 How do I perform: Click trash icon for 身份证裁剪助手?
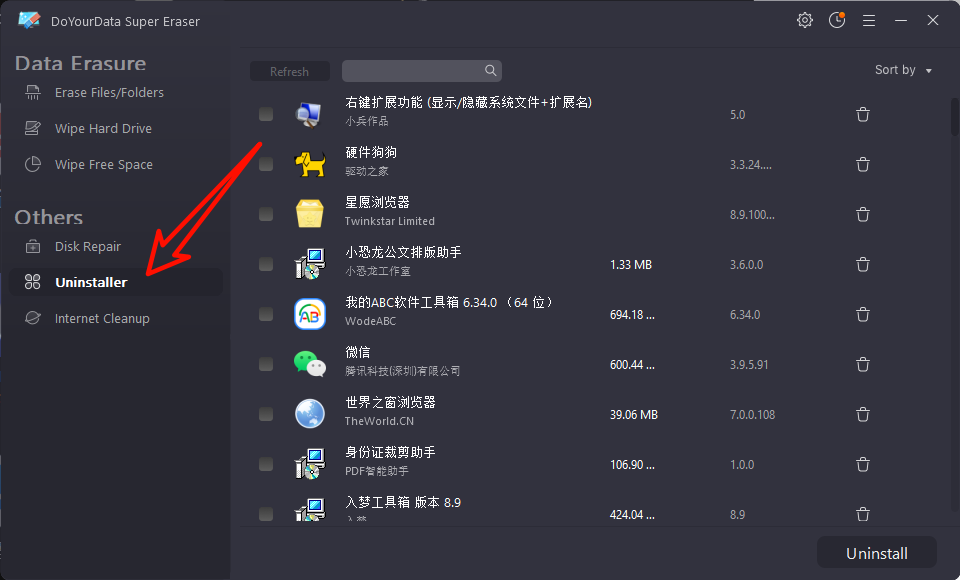coord(863,464)
